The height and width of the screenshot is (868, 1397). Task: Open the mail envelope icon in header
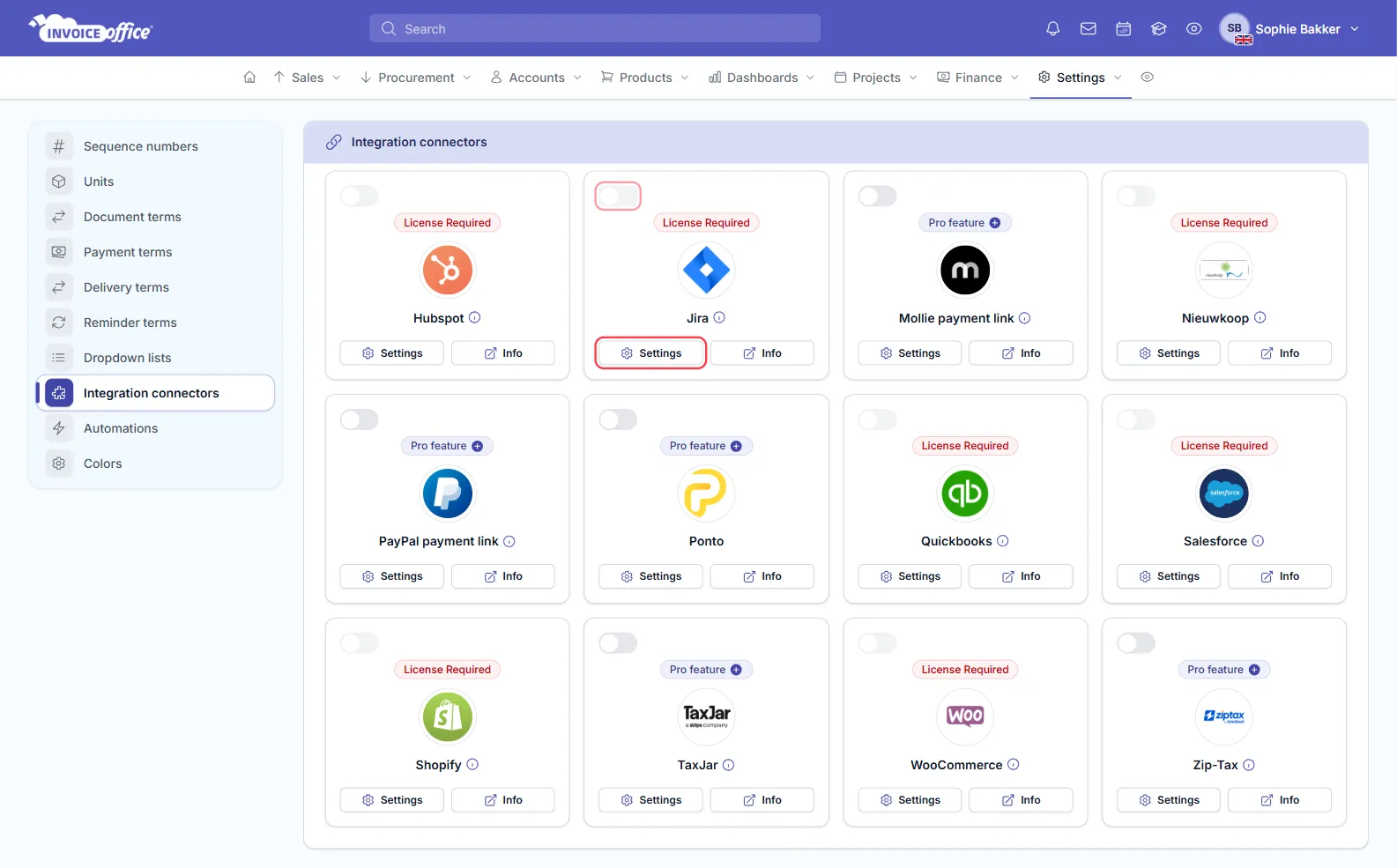1088,29
